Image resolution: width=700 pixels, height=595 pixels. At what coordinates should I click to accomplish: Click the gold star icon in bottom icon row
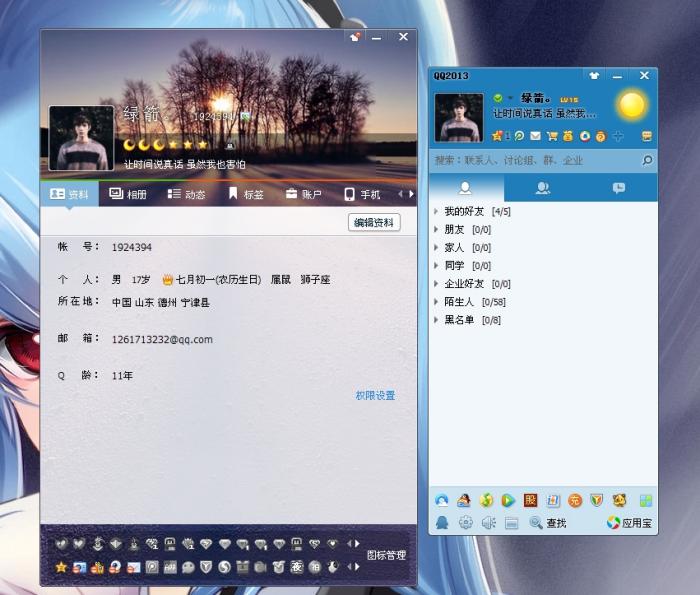(61, 567)
